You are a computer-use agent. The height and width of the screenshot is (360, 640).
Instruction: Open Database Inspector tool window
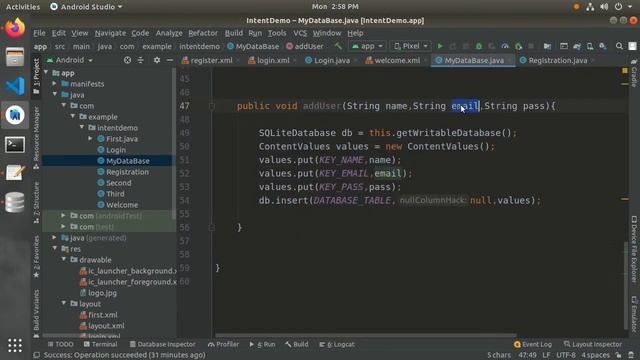(x=162, y=344)
